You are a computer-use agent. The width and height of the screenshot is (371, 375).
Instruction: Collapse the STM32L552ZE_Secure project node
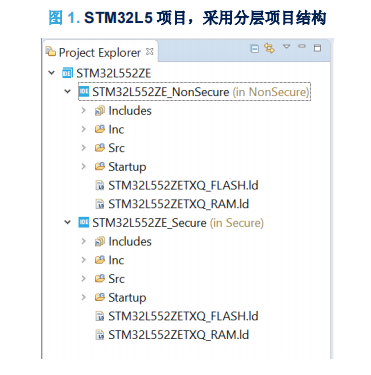tap(68, 222)
